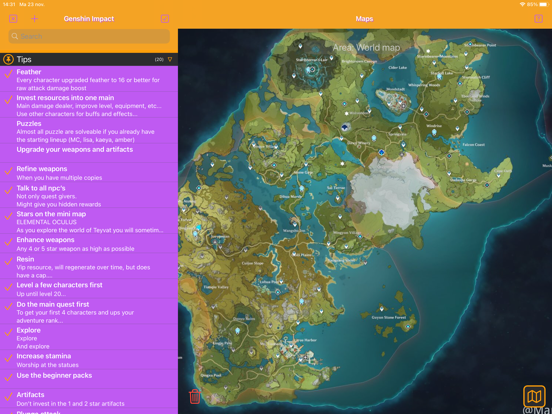Click the Stormterror's Lair domain marker

[x=312, y=70]
